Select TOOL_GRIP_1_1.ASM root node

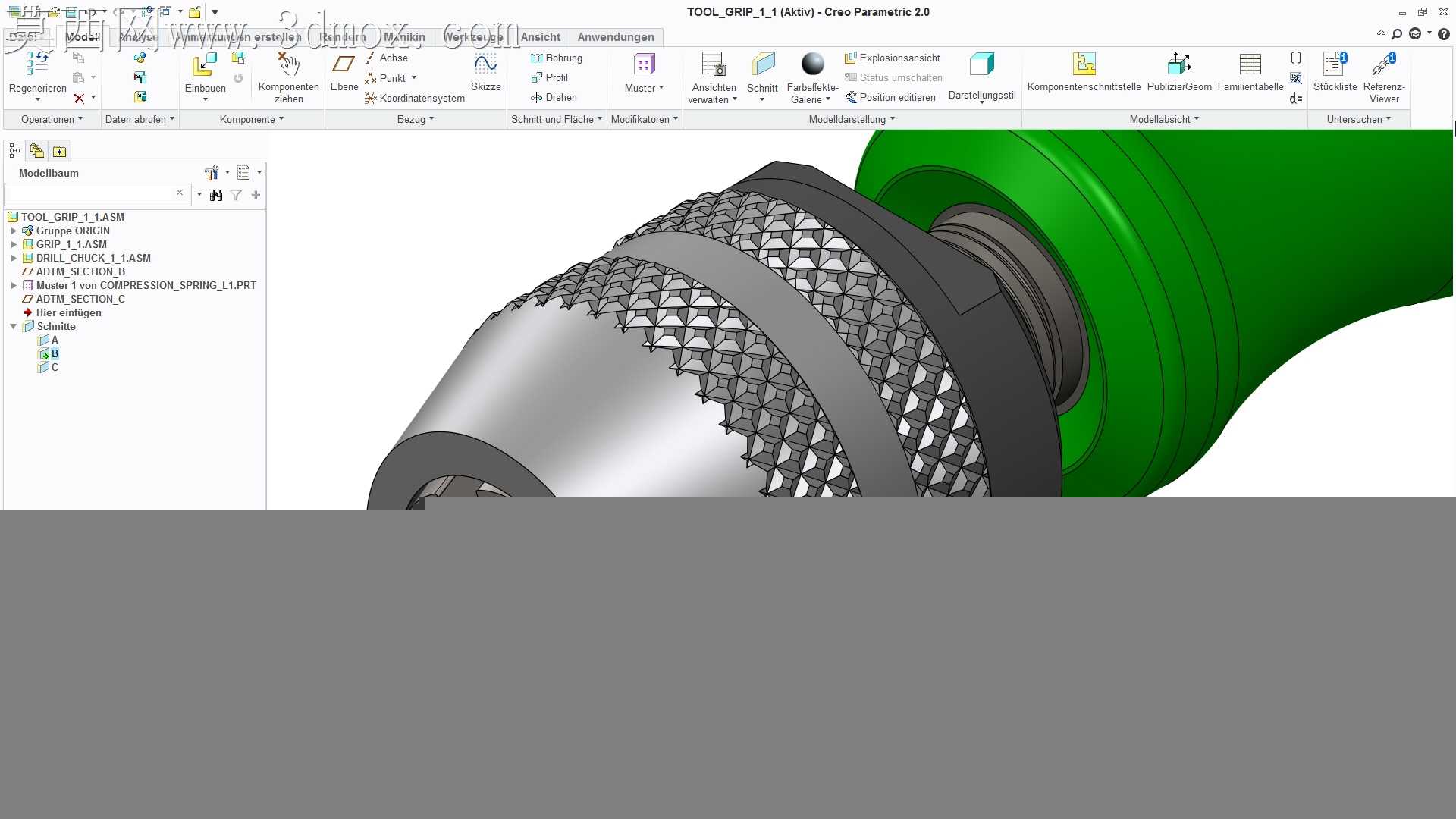click(x=66, y=217)
